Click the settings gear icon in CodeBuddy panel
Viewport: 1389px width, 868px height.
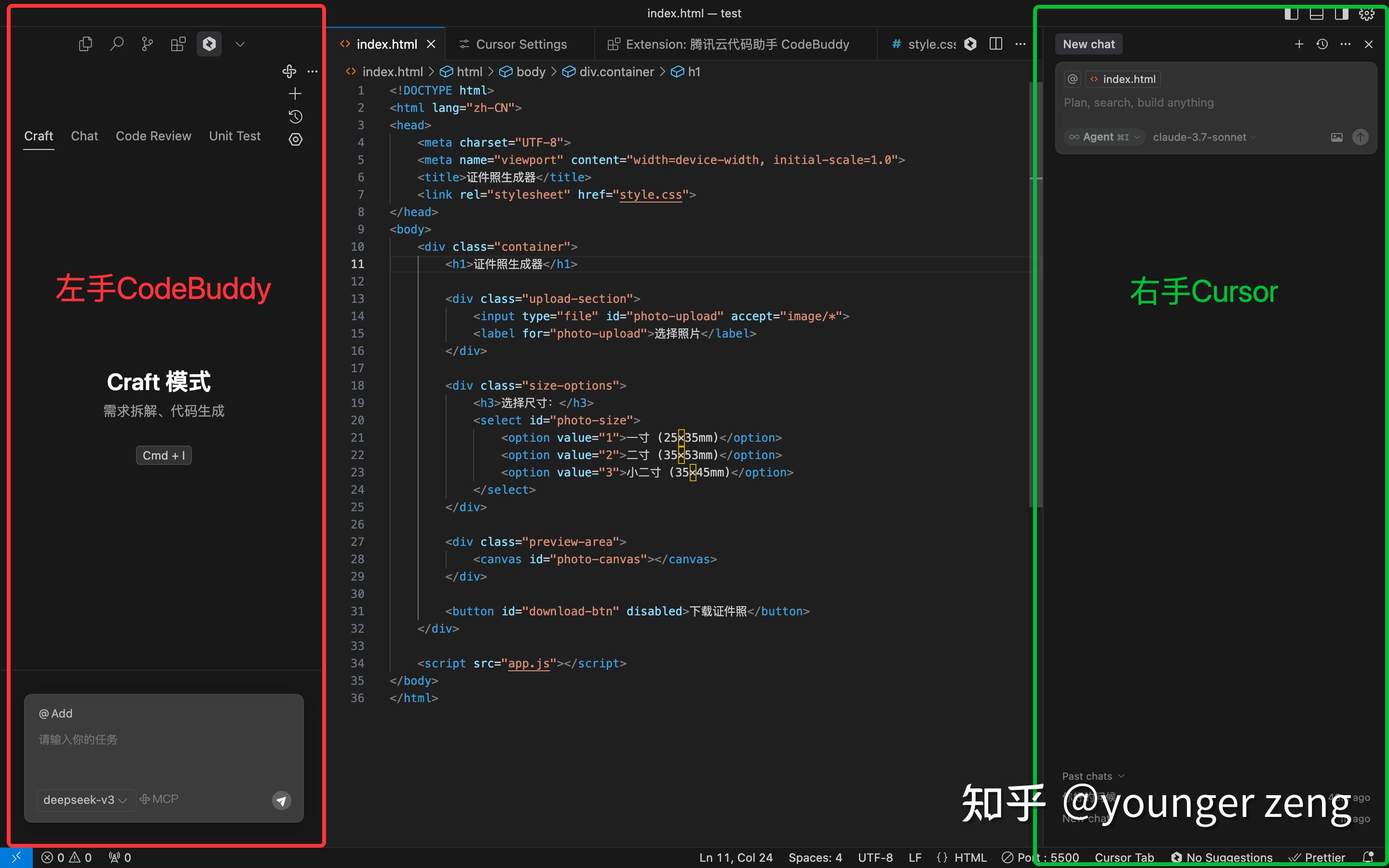(296, 140)
